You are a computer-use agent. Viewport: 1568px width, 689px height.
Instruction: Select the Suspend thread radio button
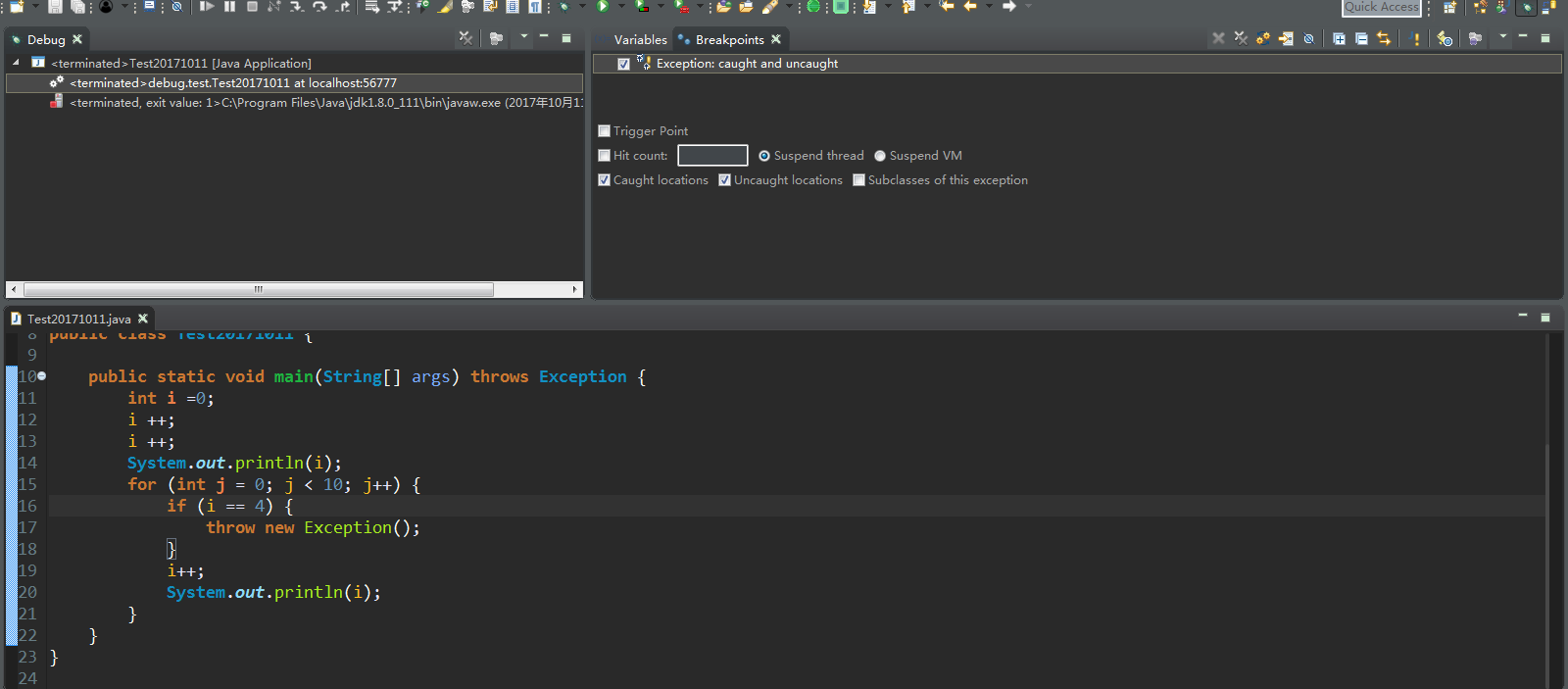pyautogui.click(x=764, y=156)
